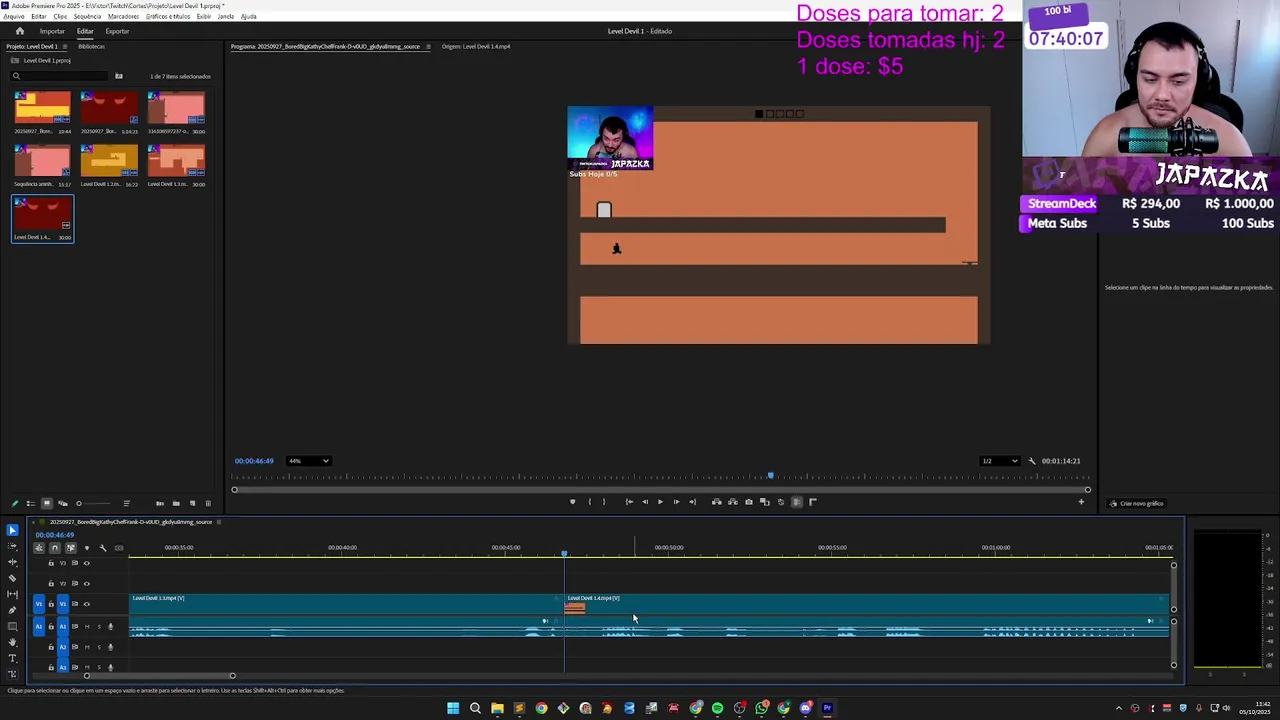Open the program monitor button editor plus

tap(1081, 502)
